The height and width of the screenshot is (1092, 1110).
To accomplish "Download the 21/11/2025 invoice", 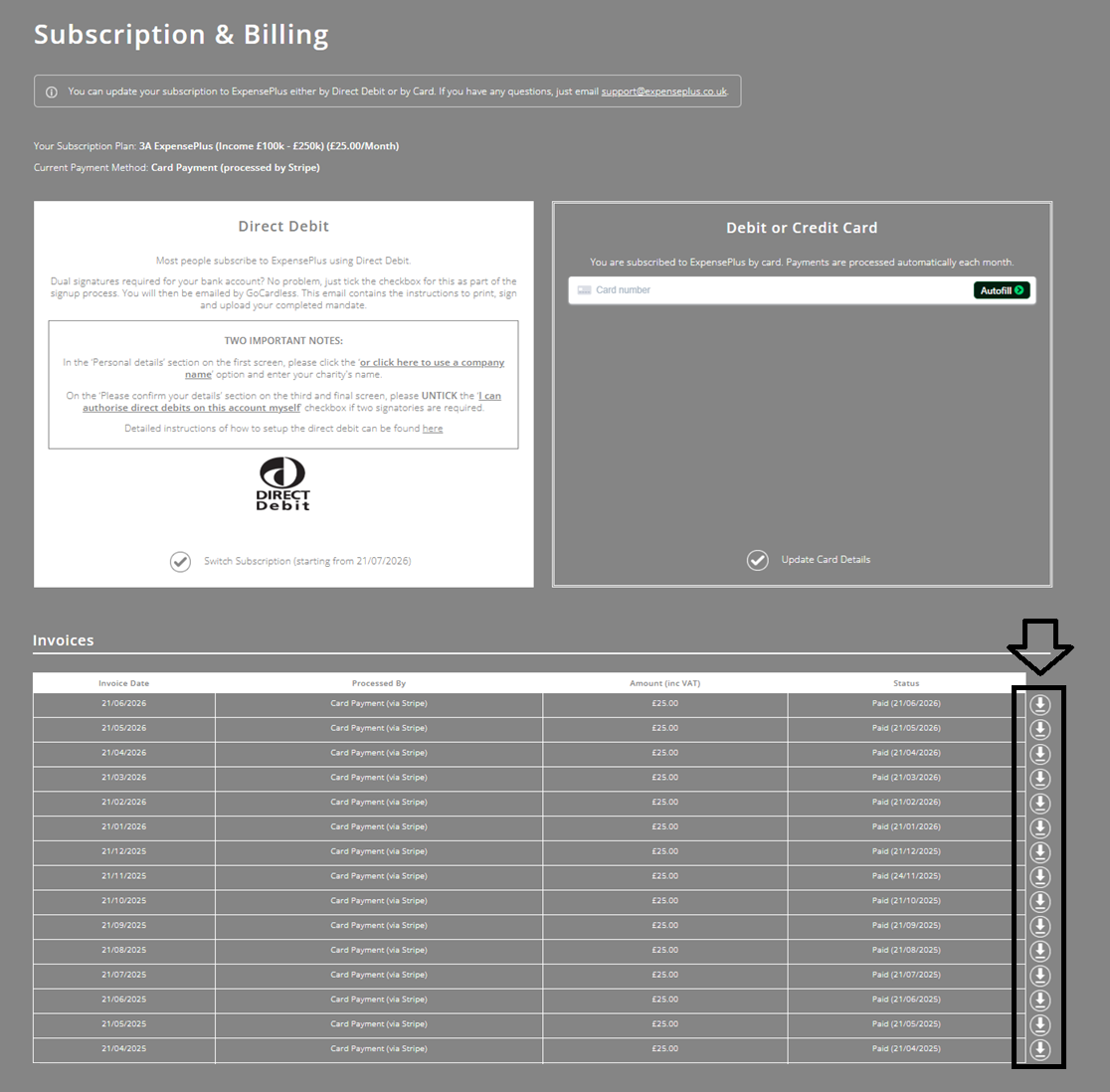I will [1039, 877].
